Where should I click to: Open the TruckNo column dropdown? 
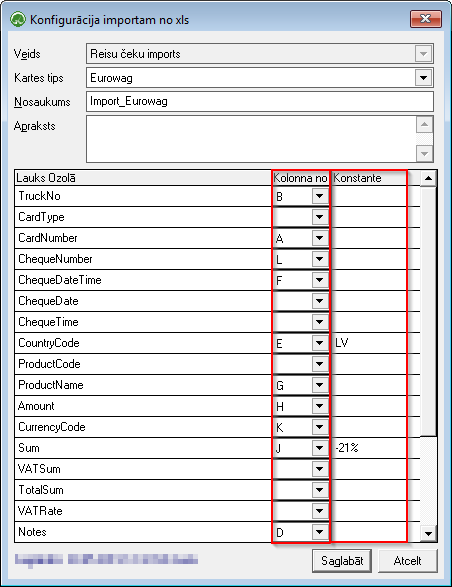319,196
